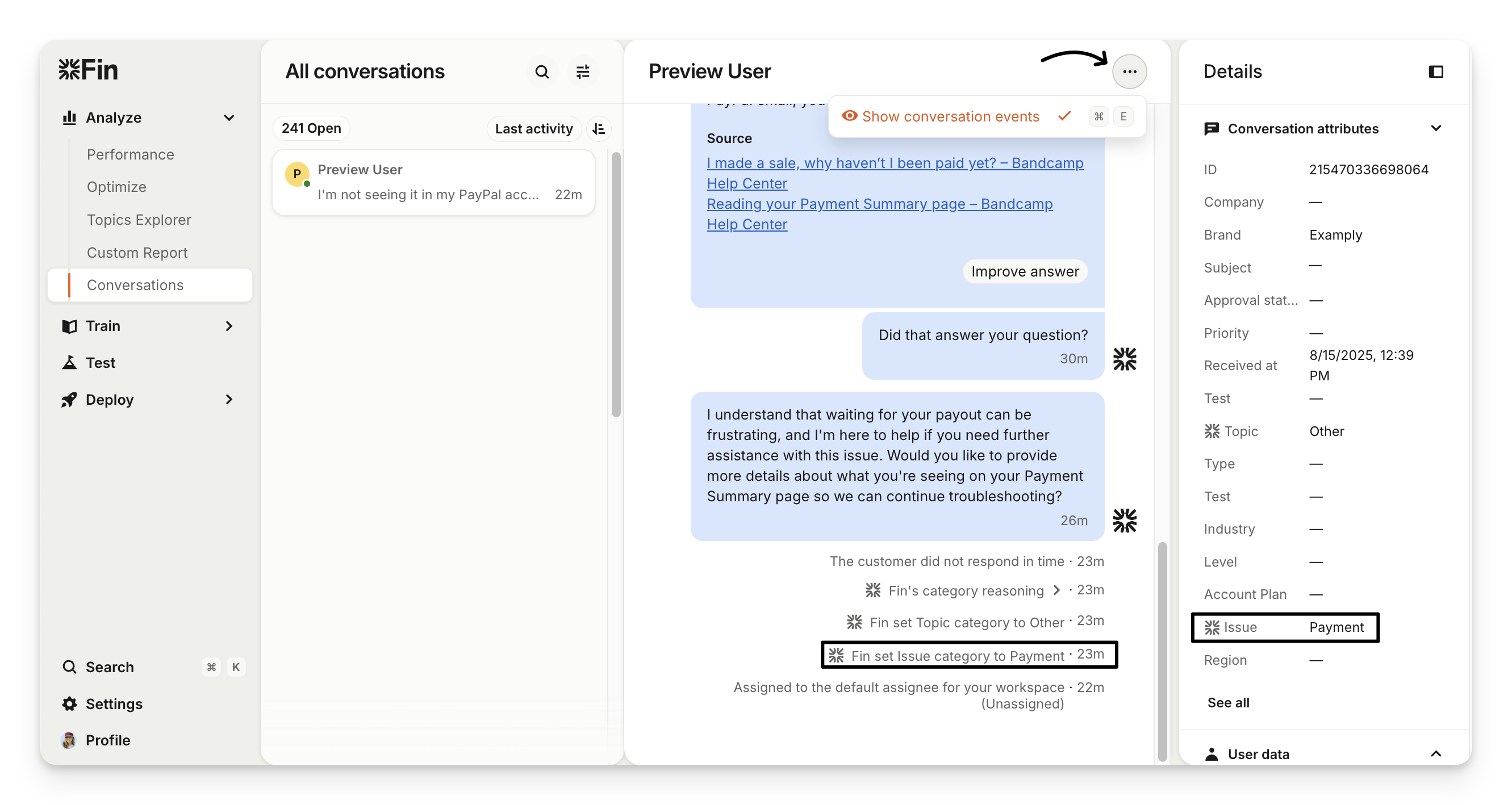Viewport: 1512px width, 805px height.
Task: Click the conversation list scrollbar
Action: point(616,284)
